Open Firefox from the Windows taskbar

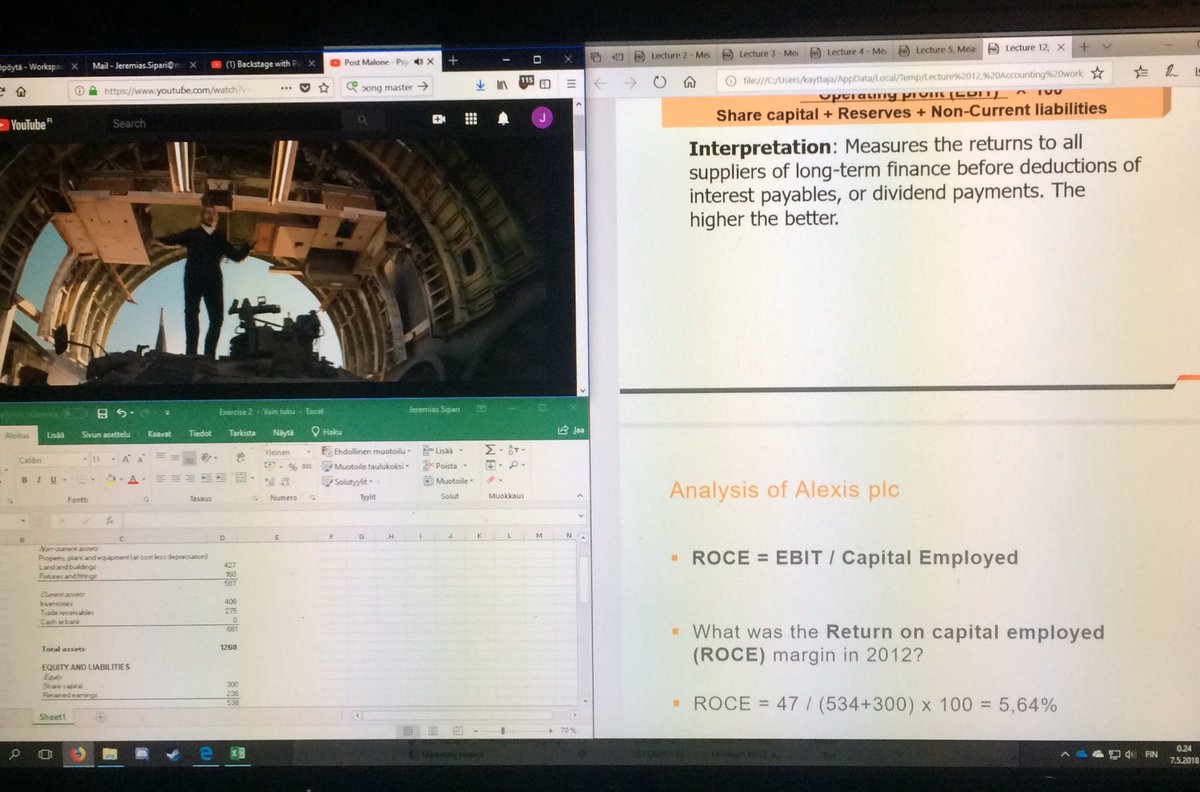point(78,754)
